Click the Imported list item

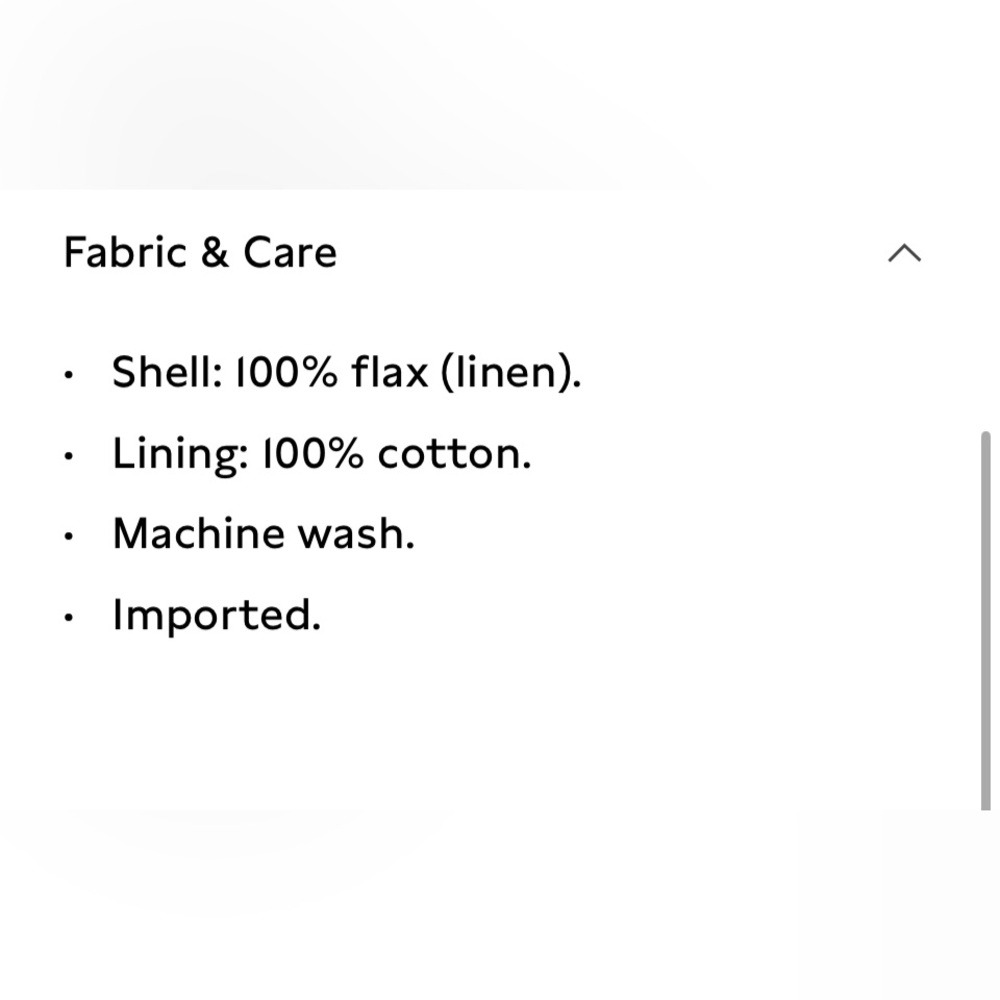pos(216,615)
